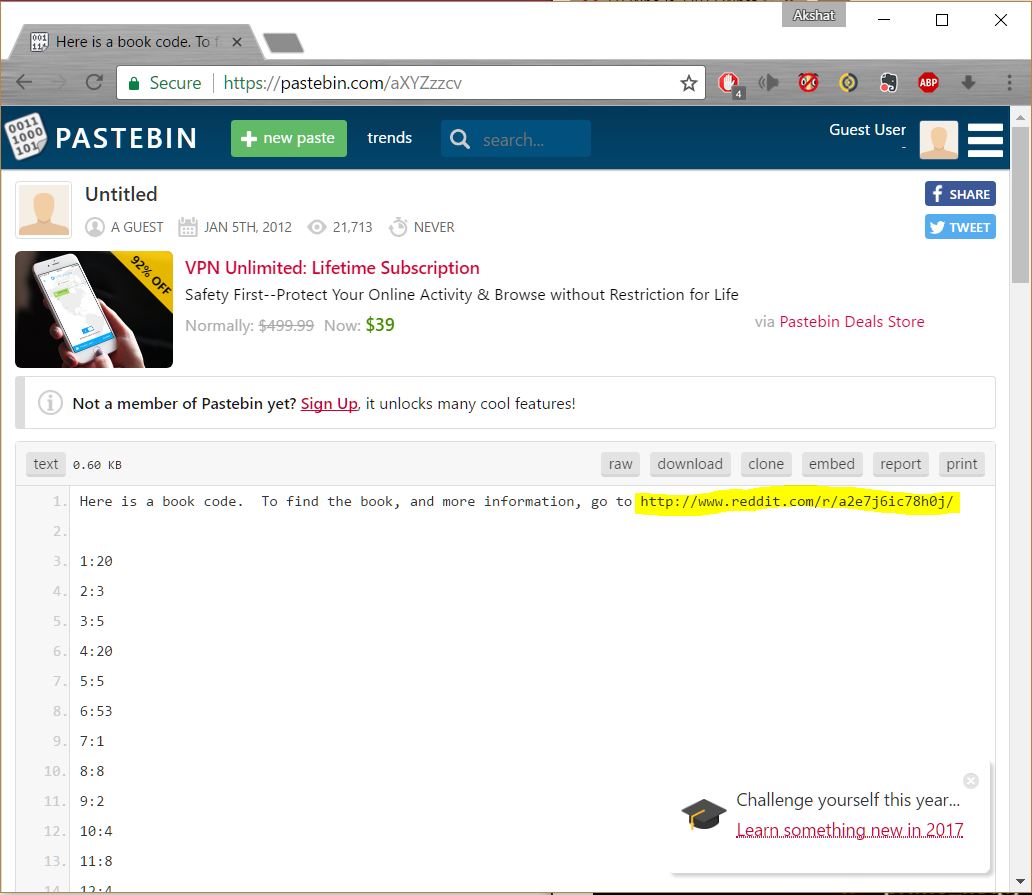Tweet this paste
1032x895 pixels.
pyautogui.click(x=960, y=227)
